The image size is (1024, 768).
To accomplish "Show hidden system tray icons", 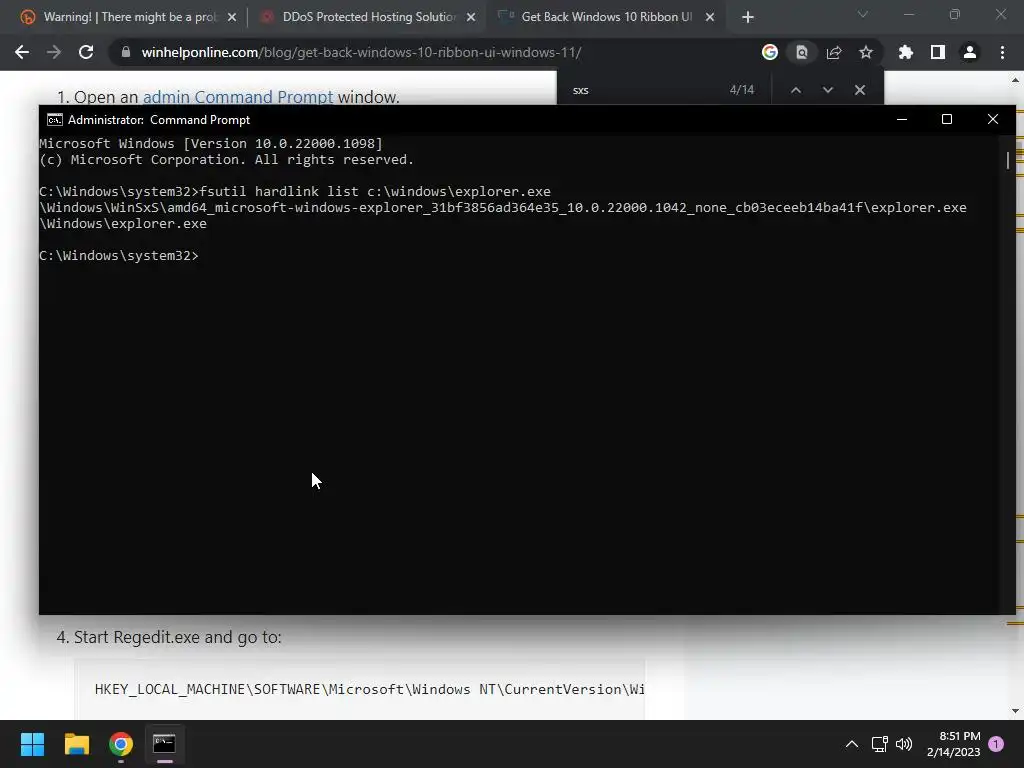I will pos(852,744).
